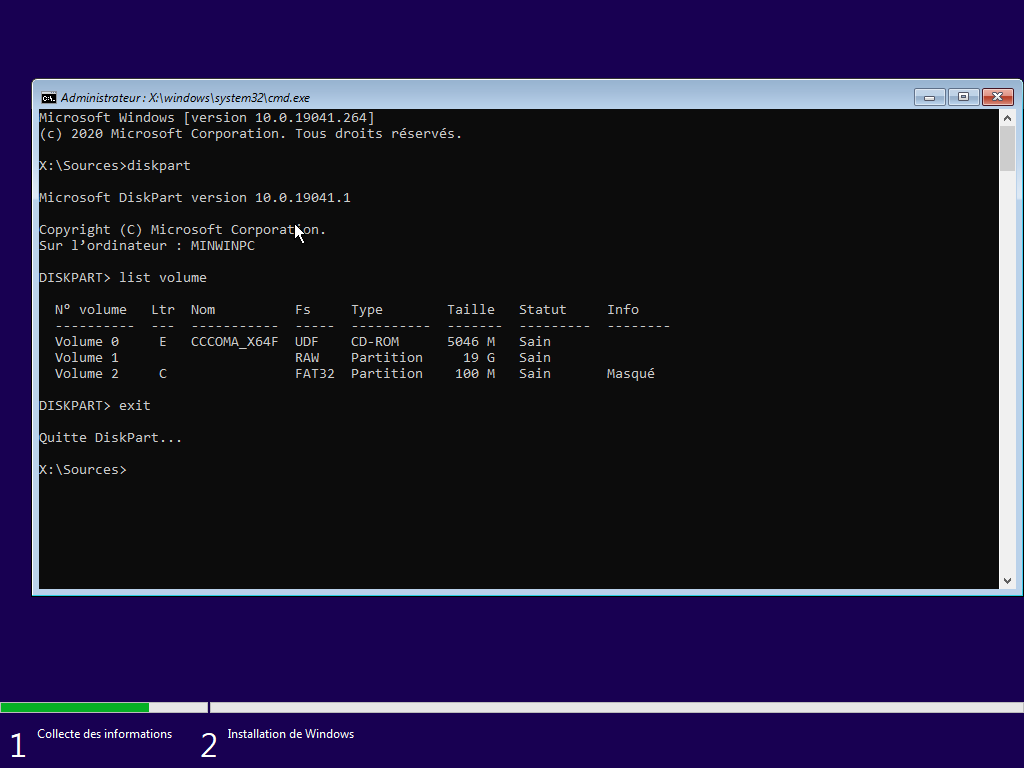Click the 'FAT32' file system cell
This screenshot has width=1024, height=768.
coord(315,374)
